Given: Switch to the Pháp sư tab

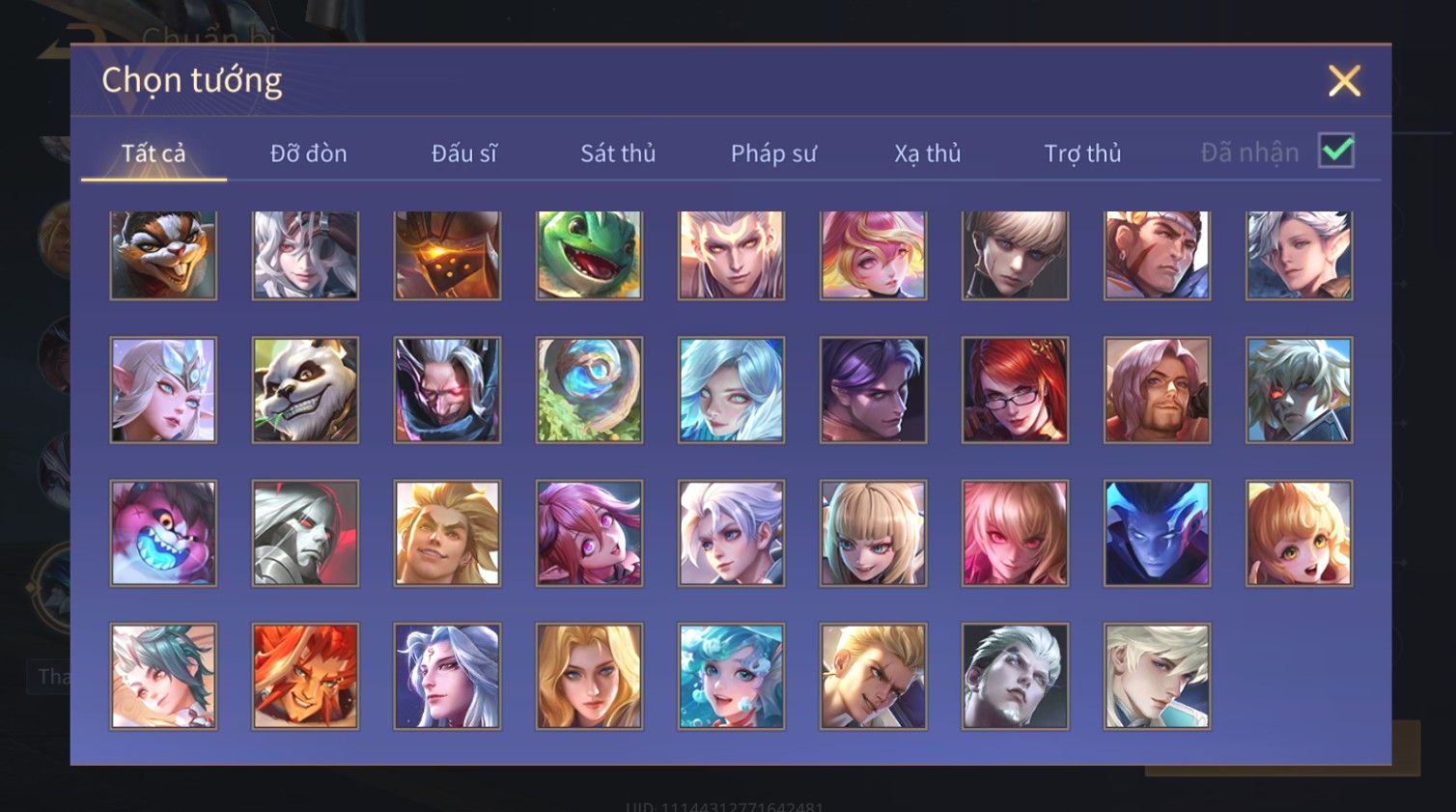Looking at the screenshot, I should tap(773, 153).
